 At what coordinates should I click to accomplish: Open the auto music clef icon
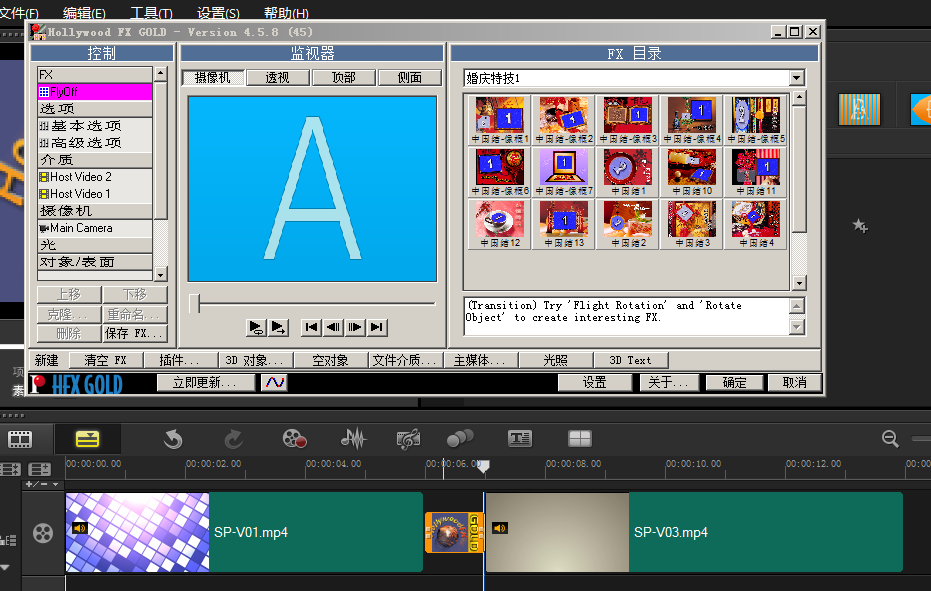click(408, 439)
